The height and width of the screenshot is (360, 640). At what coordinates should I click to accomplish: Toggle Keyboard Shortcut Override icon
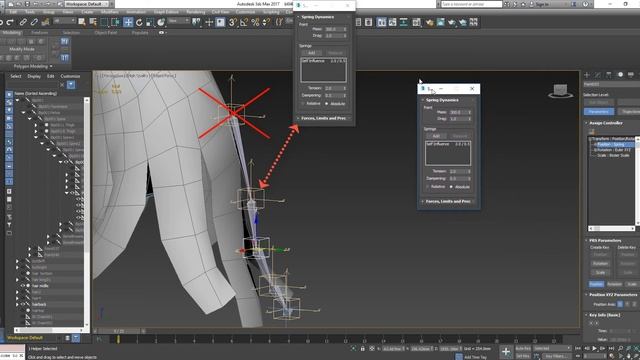(220, 22)
